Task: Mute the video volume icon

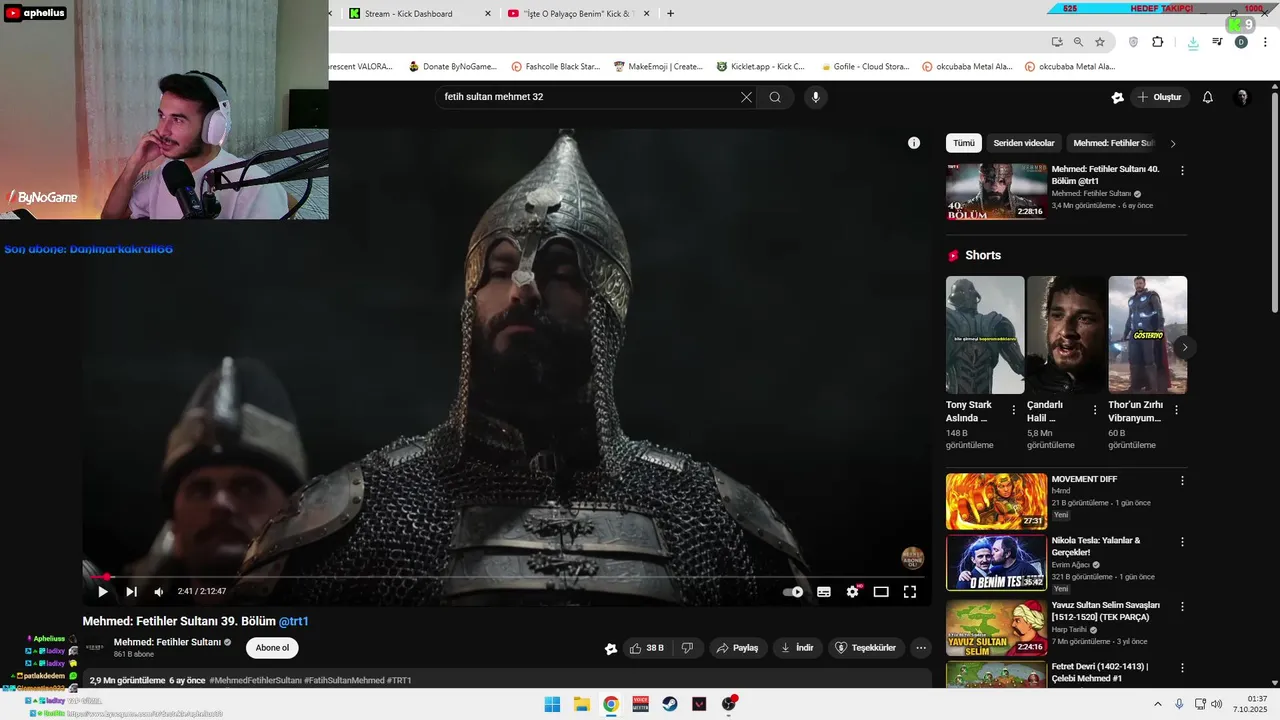Action: [159, 592]
